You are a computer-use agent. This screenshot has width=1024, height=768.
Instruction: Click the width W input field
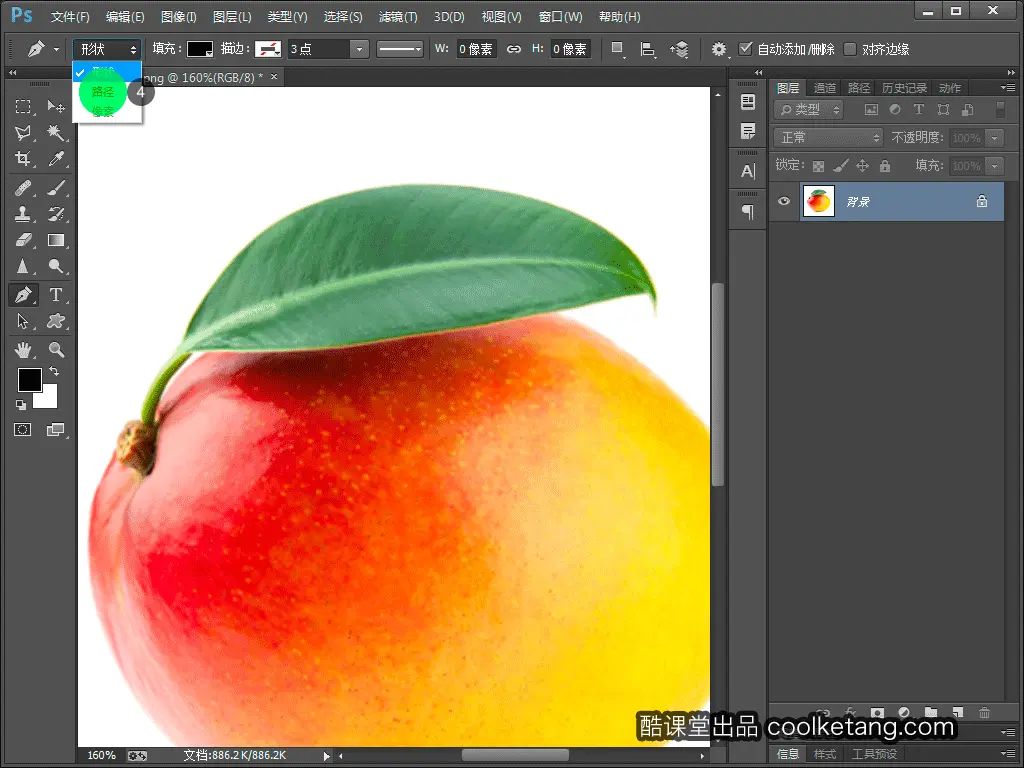coord(476,49)
